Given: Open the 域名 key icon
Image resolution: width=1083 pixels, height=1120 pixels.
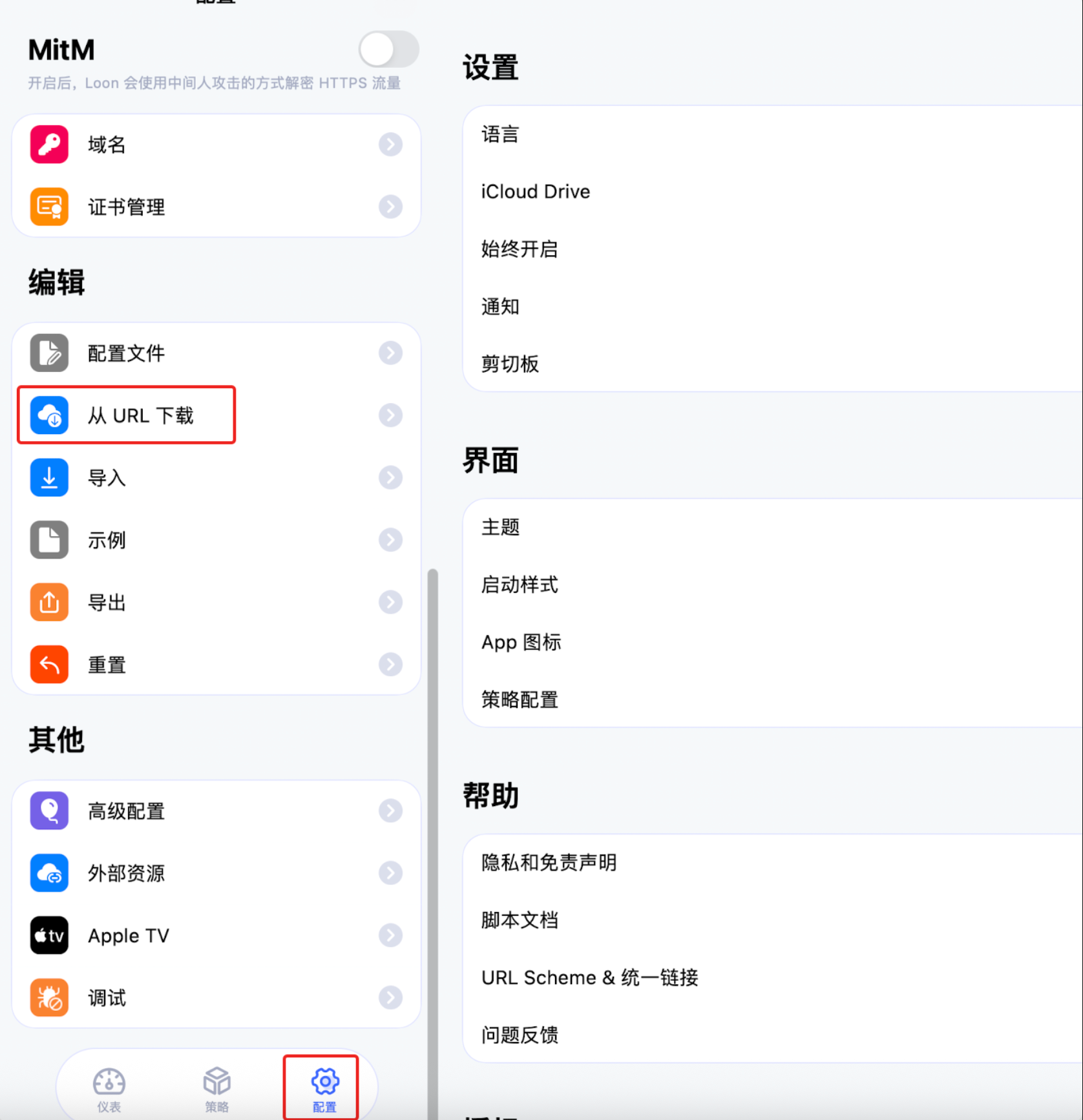Looking at the screenshot, I should point(48,144).
